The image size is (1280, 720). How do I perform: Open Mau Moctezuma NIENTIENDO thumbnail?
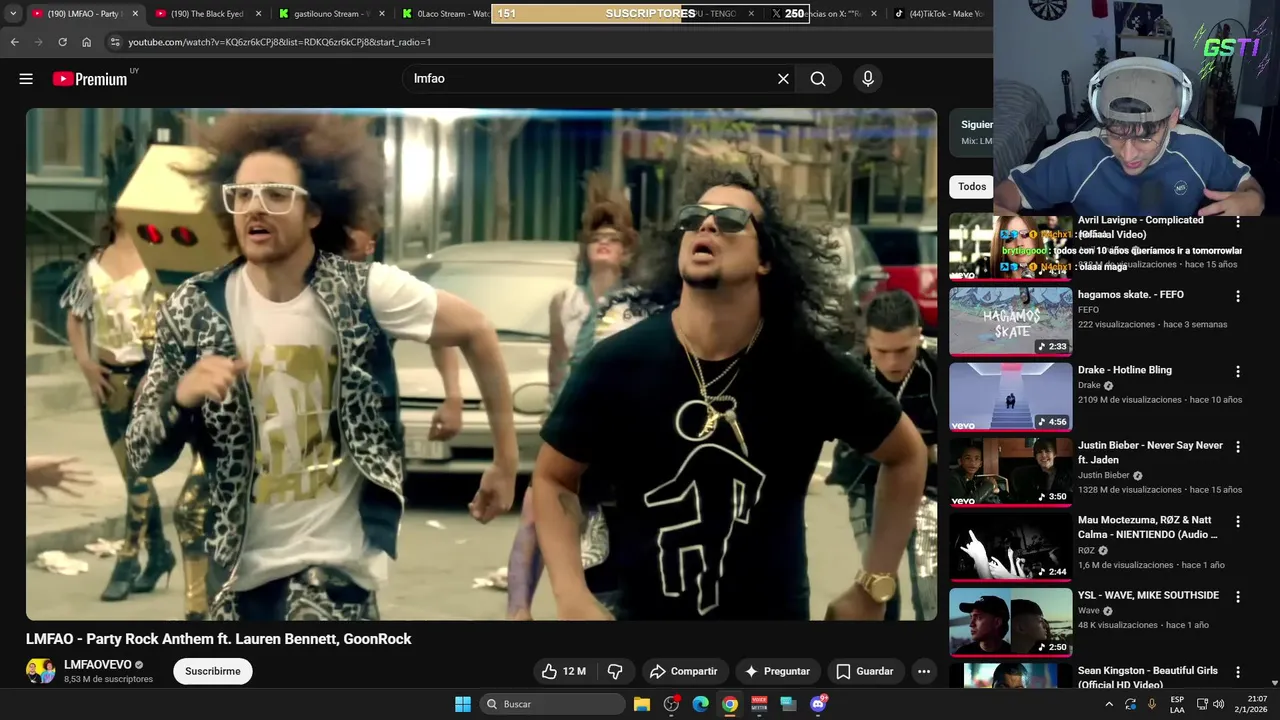1010,546
